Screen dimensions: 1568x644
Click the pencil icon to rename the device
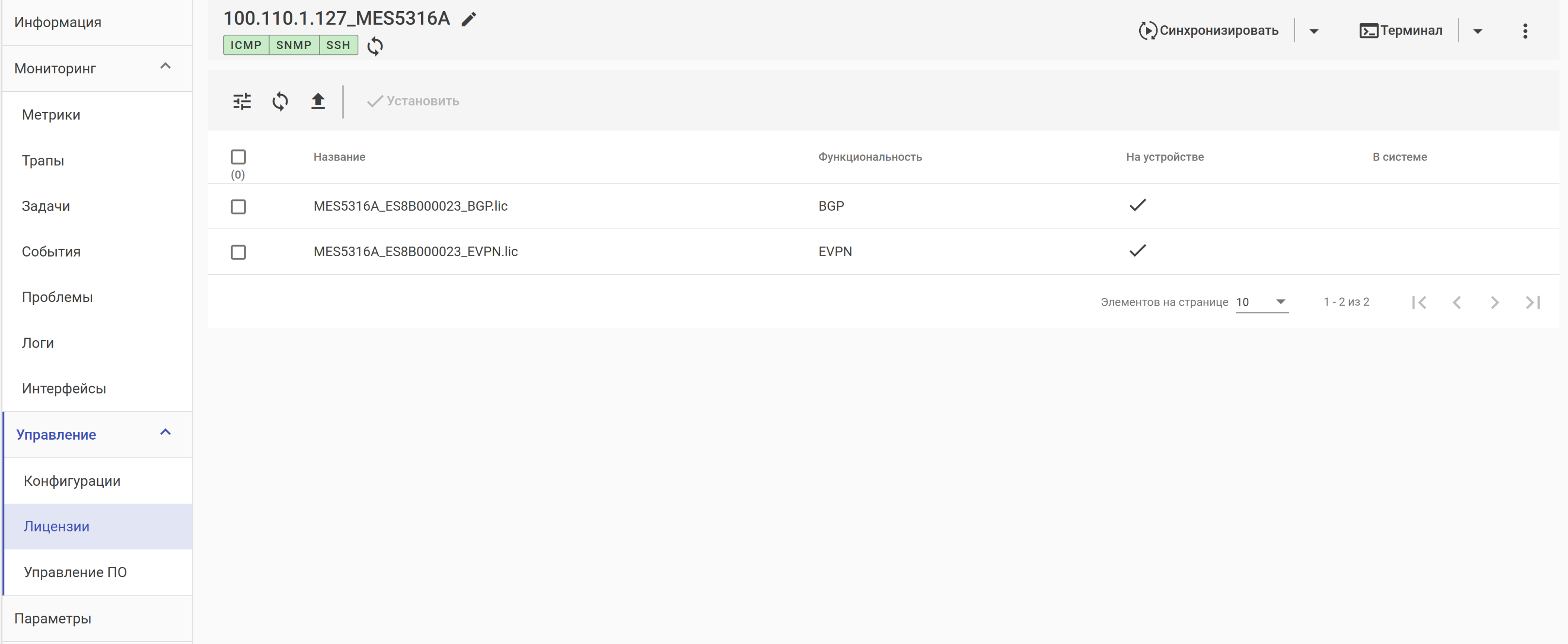point(468,19)
